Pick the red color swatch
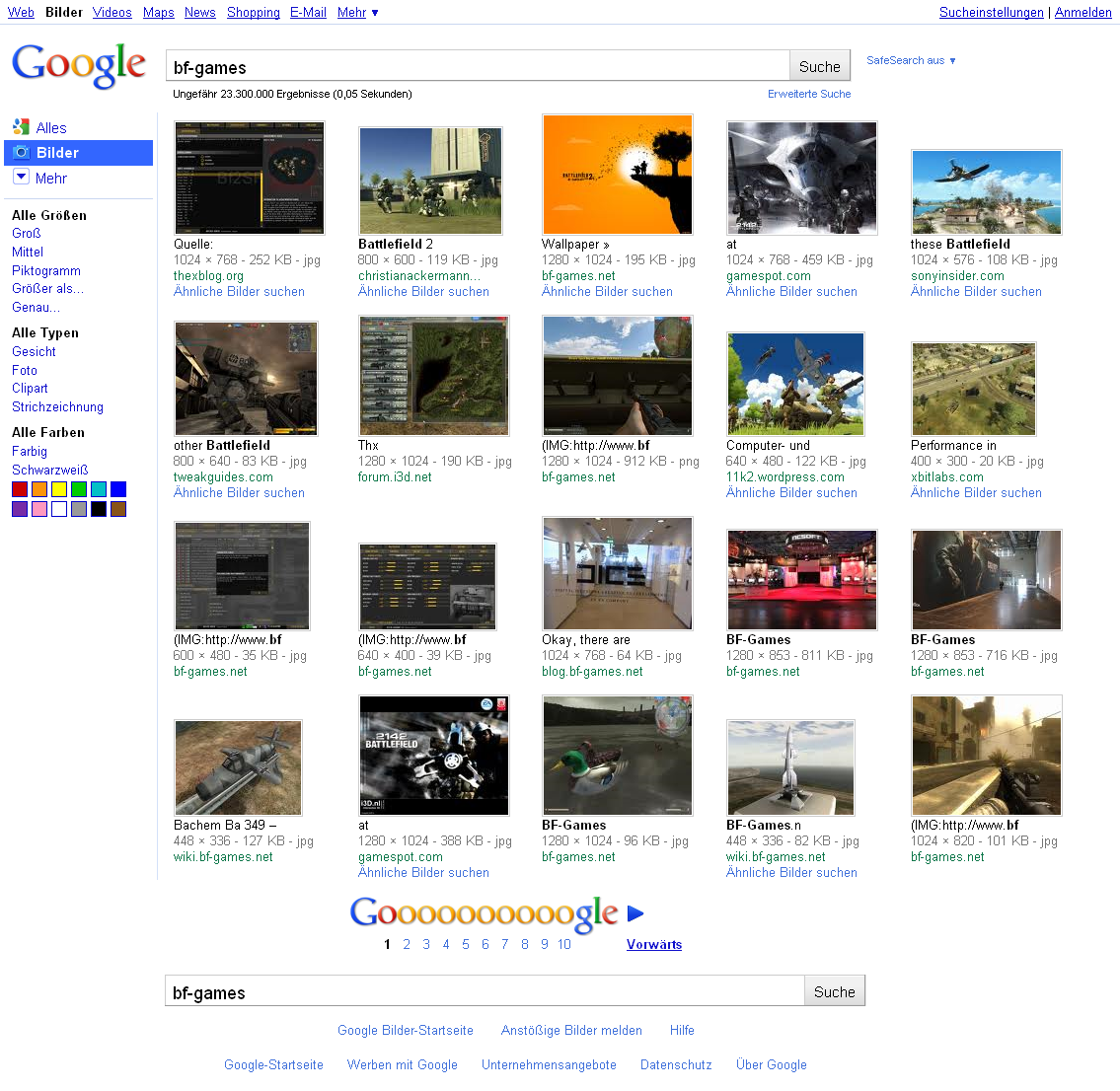Viewport: 1120px width, 1091px height. (20, 489)
